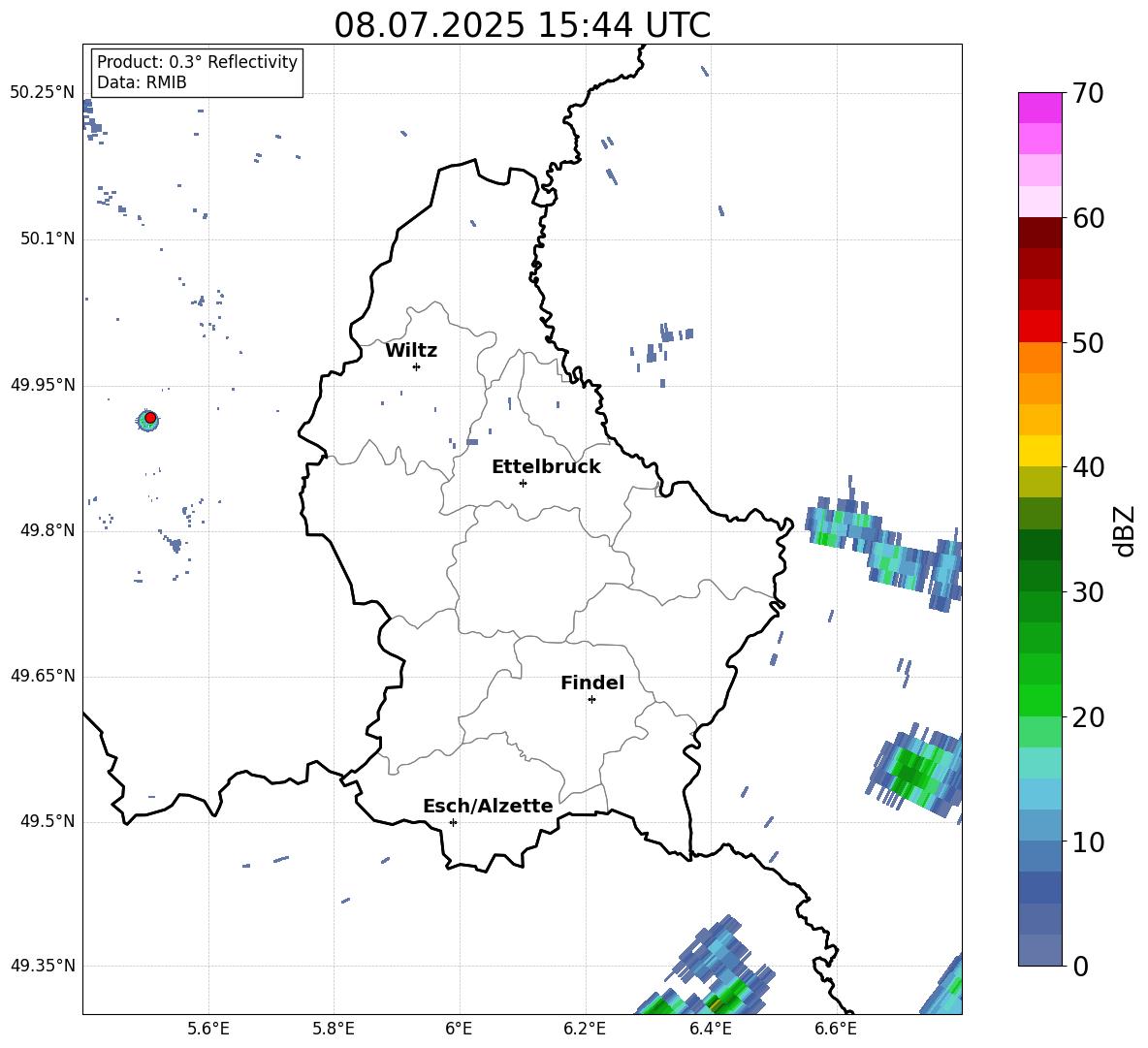
Task: Click the 6.6°E longitude label
Action: click(x=836, y=1029)
